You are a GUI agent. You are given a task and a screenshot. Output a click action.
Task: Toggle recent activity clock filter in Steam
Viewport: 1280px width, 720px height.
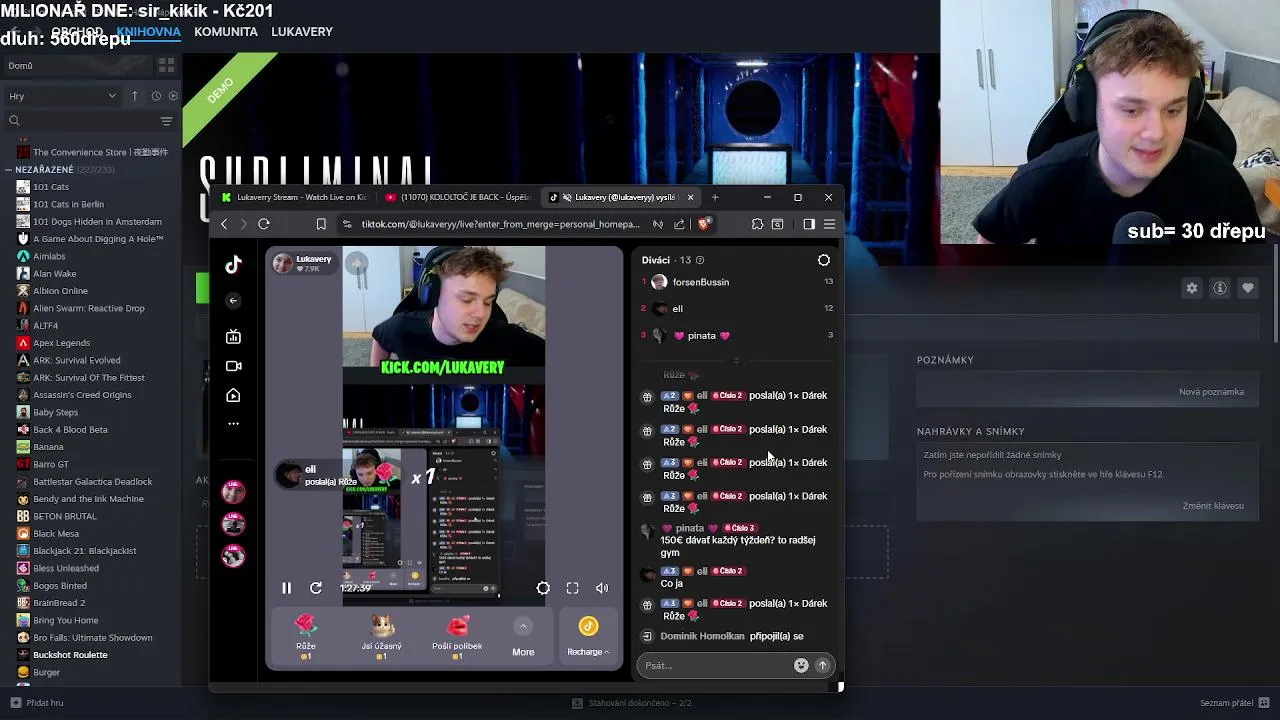pos(156,96)
